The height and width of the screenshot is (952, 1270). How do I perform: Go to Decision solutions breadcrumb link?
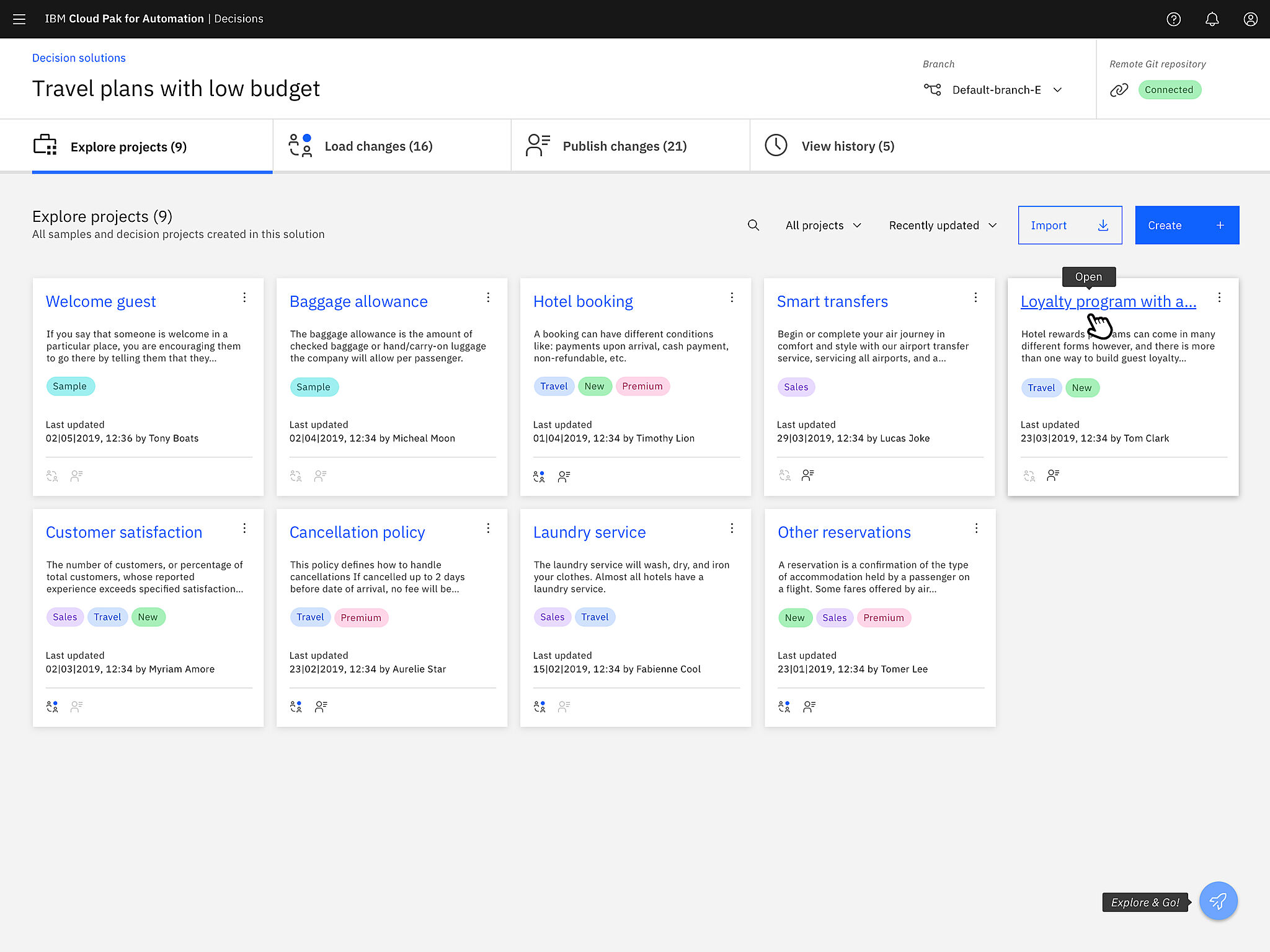pyautogui.click(x=79, y=58)
